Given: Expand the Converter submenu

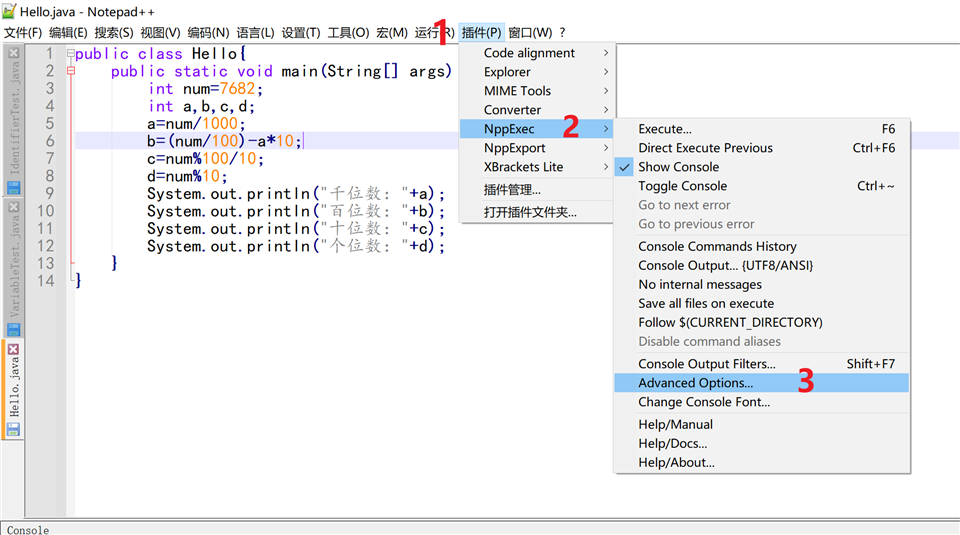Looking at the screenshot, I should 537,110.
